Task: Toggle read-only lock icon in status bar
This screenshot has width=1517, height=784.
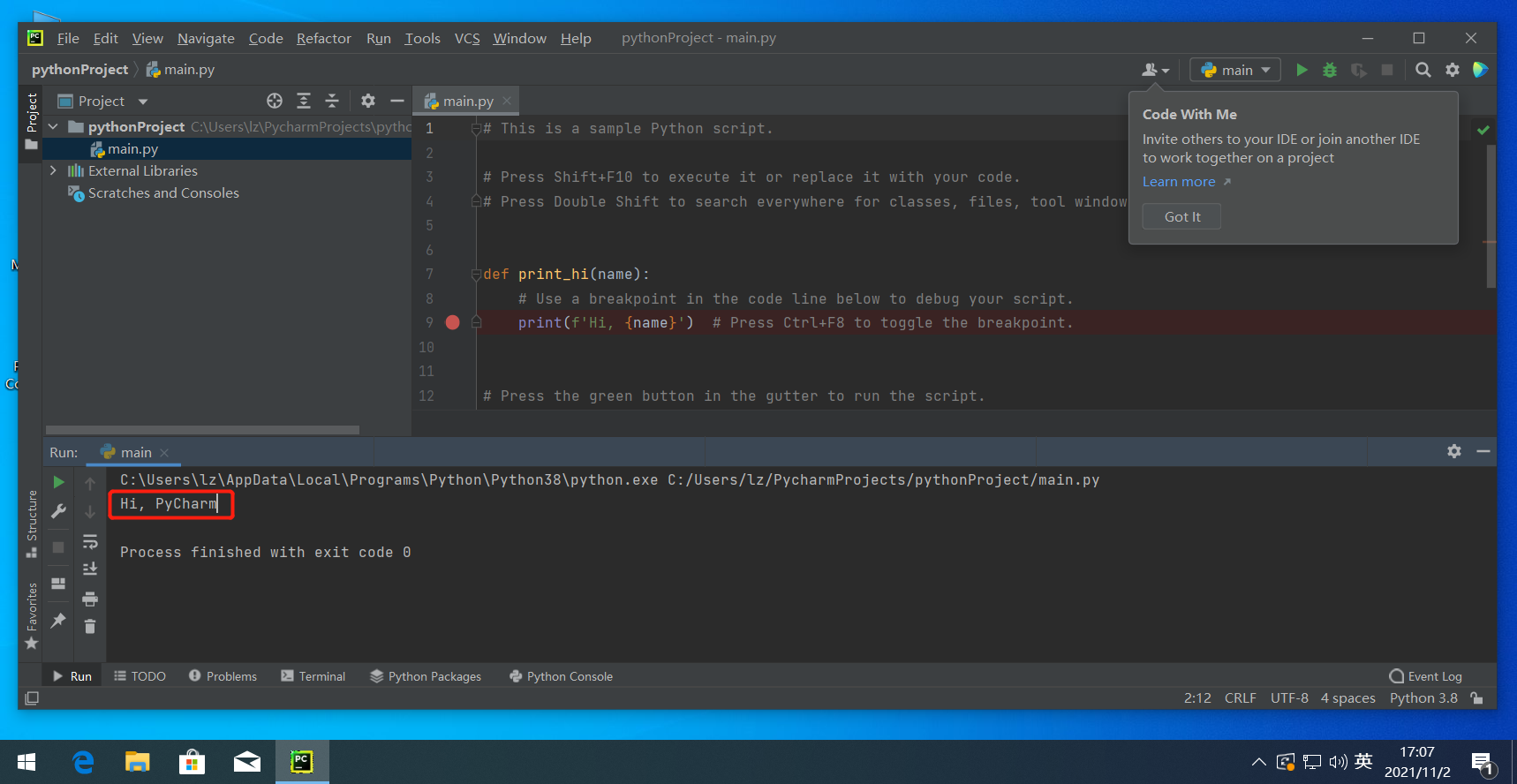Action: 1477,698
